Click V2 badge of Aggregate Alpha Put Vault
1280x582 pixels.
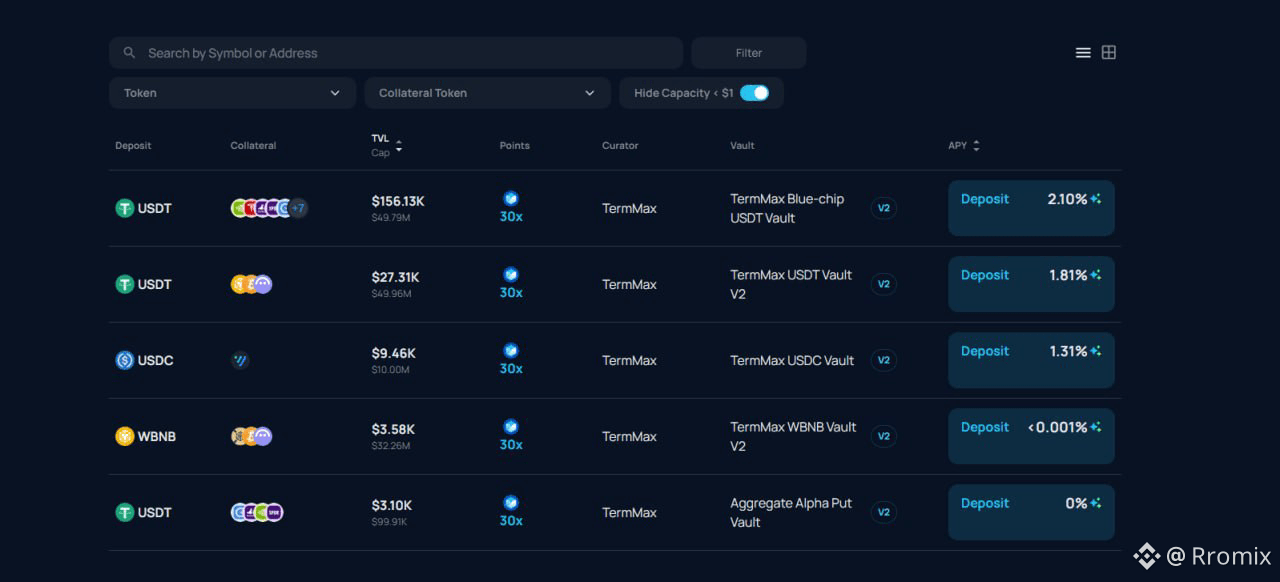(x=884, y=512)
